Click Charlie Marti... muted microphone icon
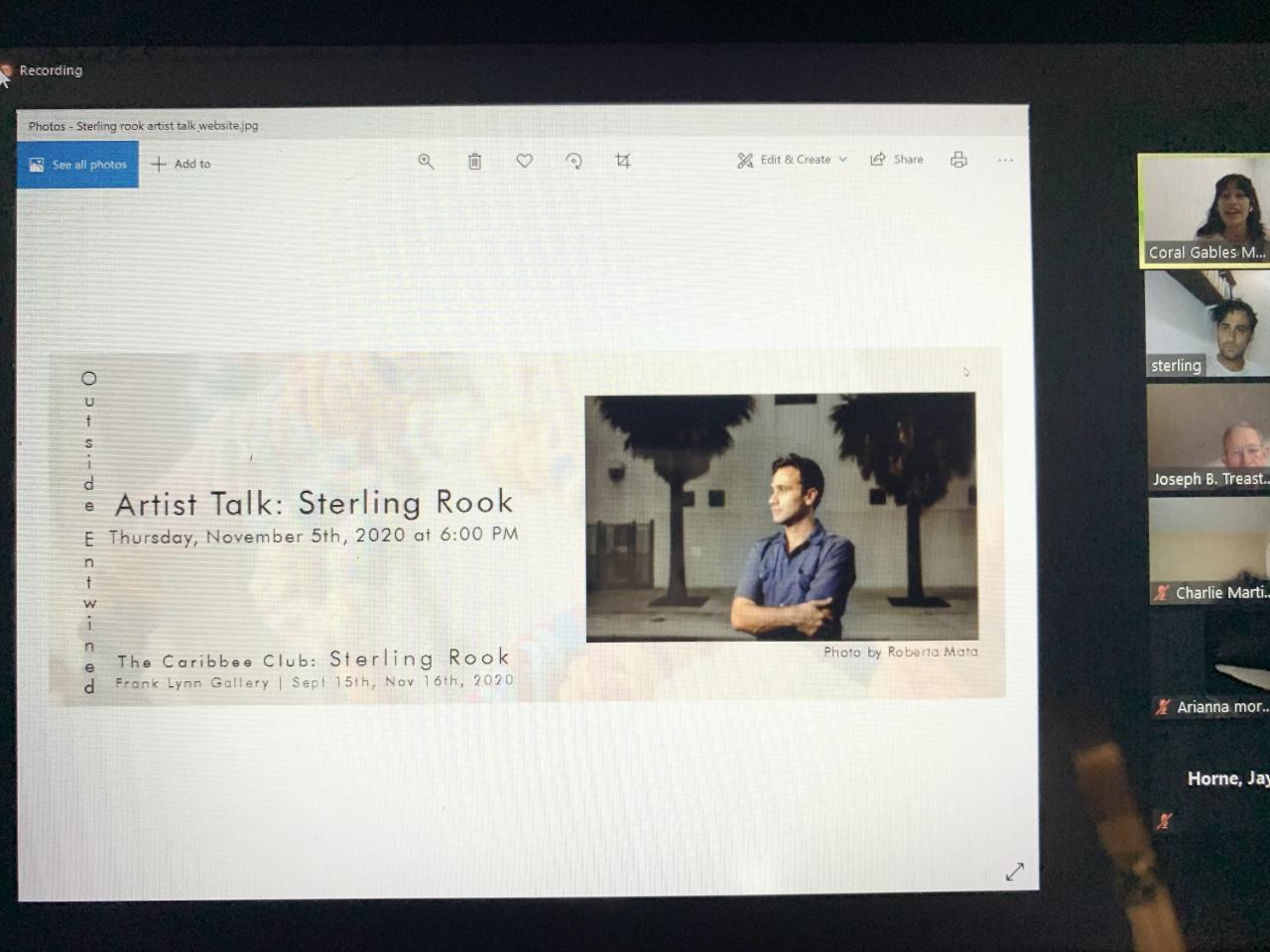The height and width of the screenshot is (952, 1270). click(1161, 593)
